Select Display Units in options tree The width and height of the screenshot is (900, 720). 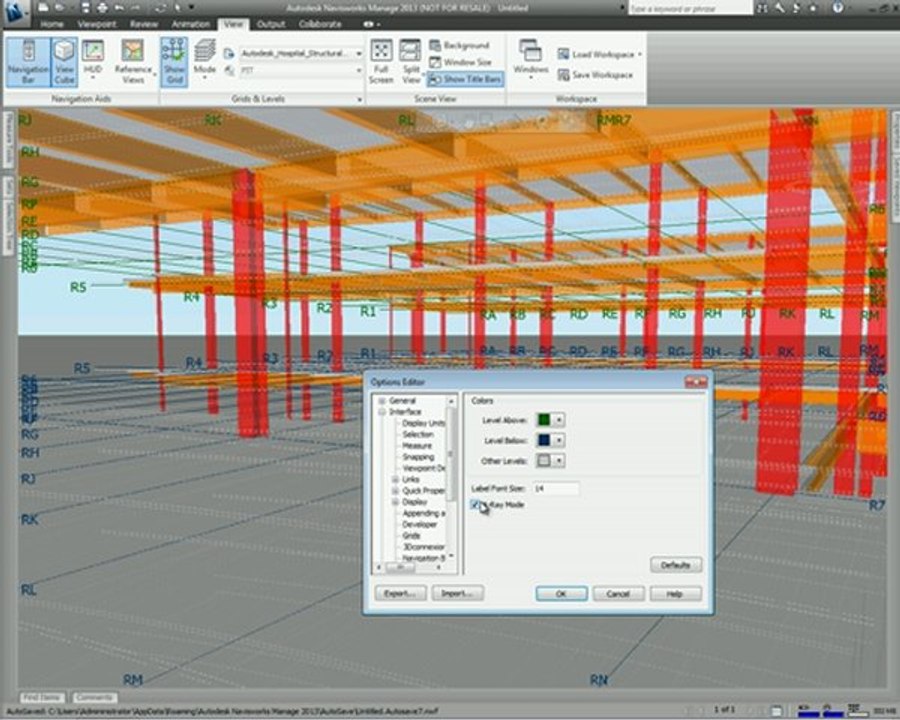423,423
